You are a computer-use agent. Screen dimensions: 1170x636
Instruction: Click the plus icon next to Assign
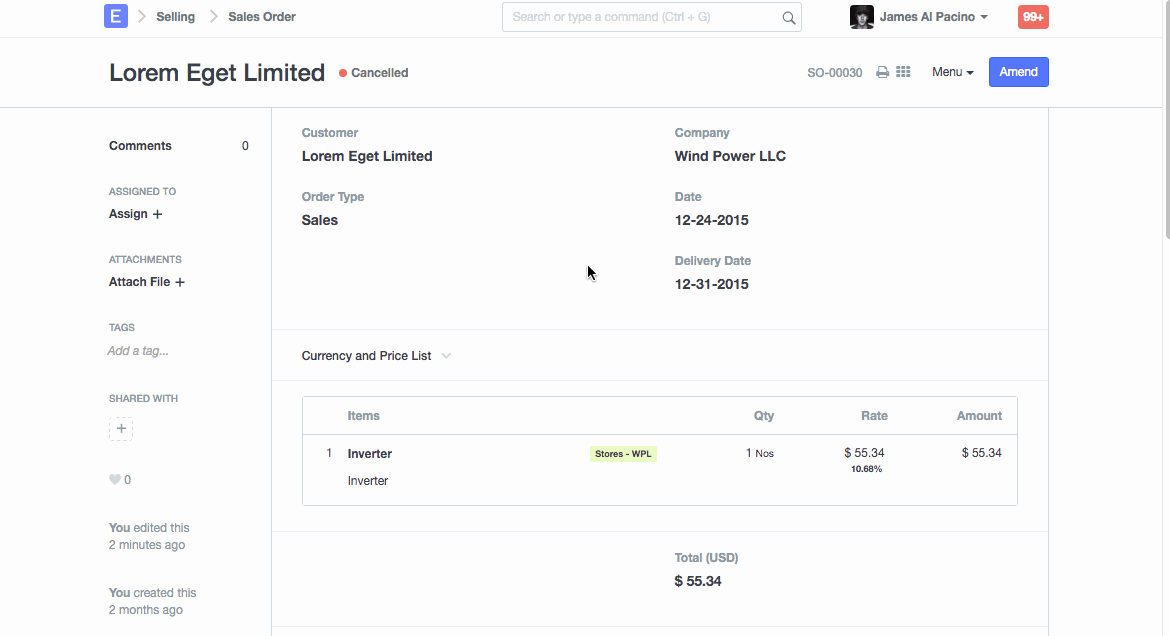pos(157,214)
